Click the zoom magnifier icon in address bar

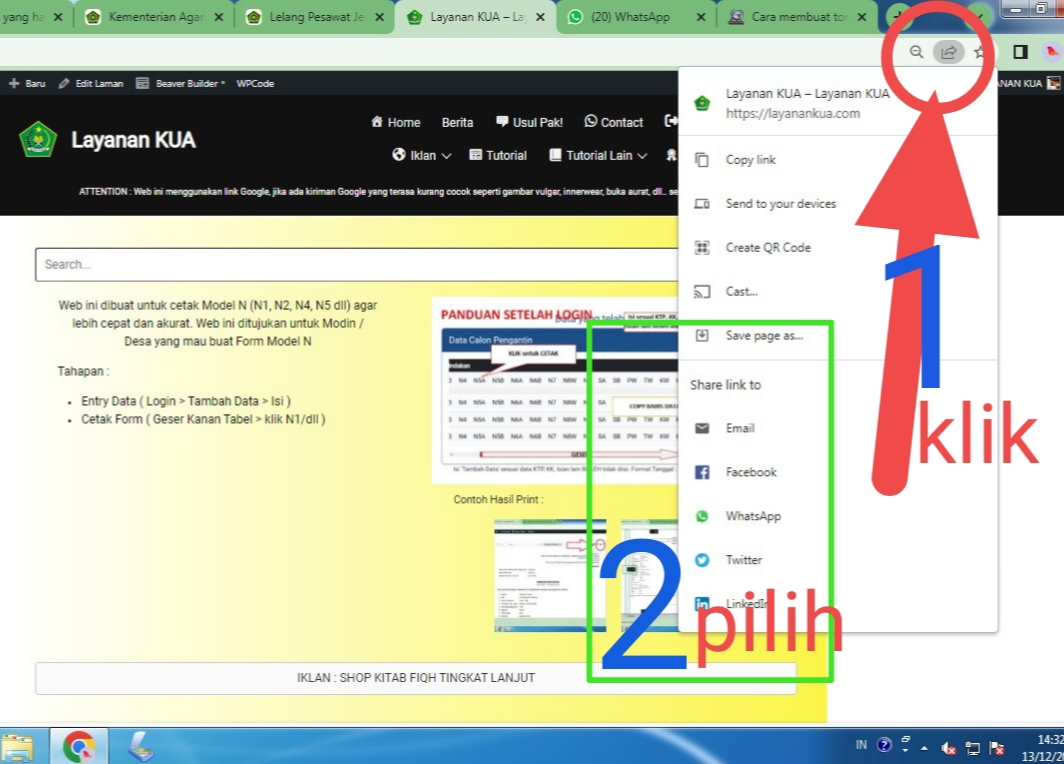pyautogui.click(x=916, y=52)
